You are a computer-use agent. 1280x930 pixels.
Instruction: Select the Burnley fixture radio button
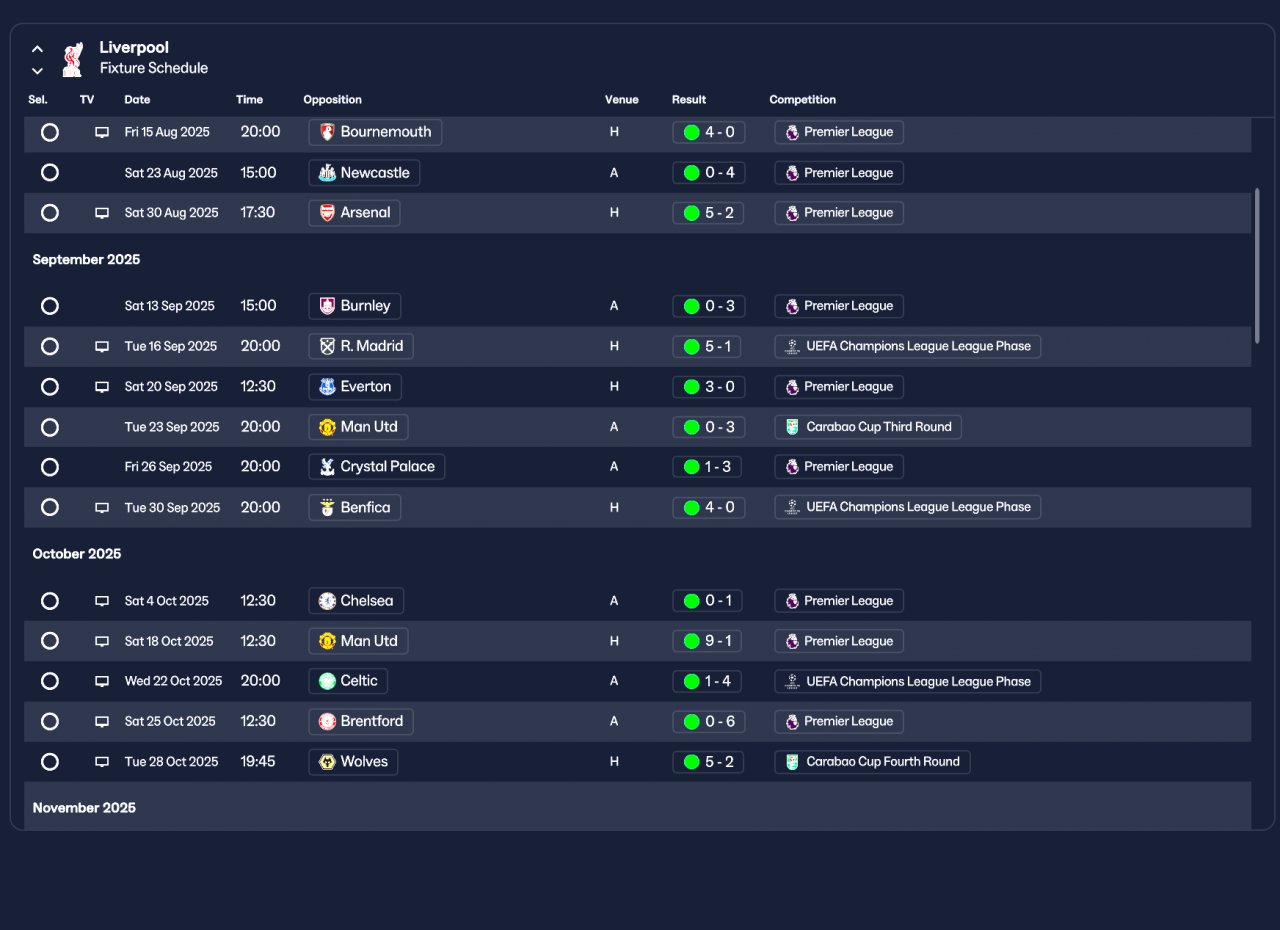pyautogui.click(x=50, y=306)
